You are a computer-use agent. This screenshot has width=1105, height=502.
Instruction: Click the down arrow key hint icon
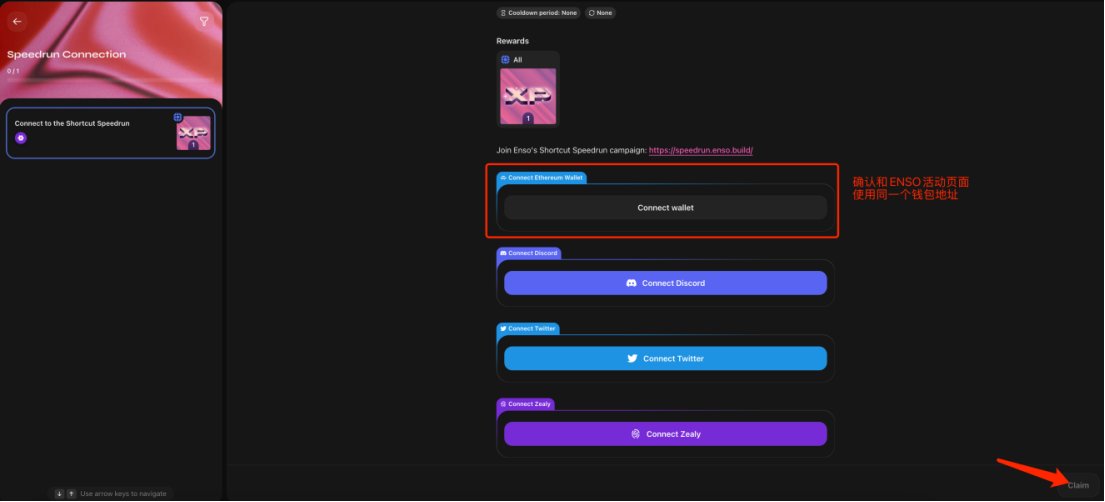pos(59,494)
